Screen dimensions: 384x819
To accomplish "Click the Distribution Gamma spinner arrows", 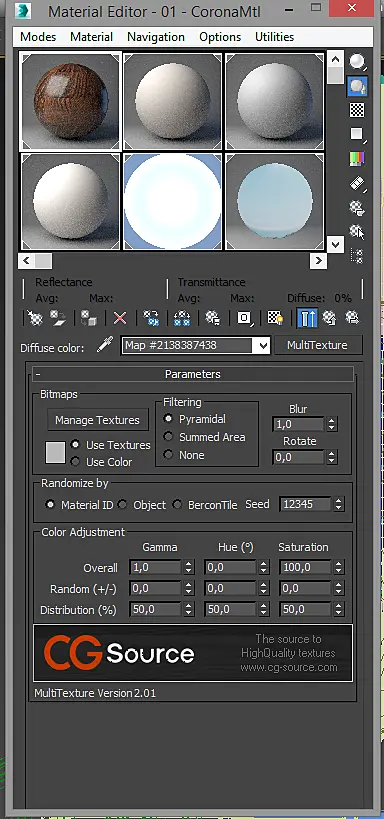I will 189,610.
